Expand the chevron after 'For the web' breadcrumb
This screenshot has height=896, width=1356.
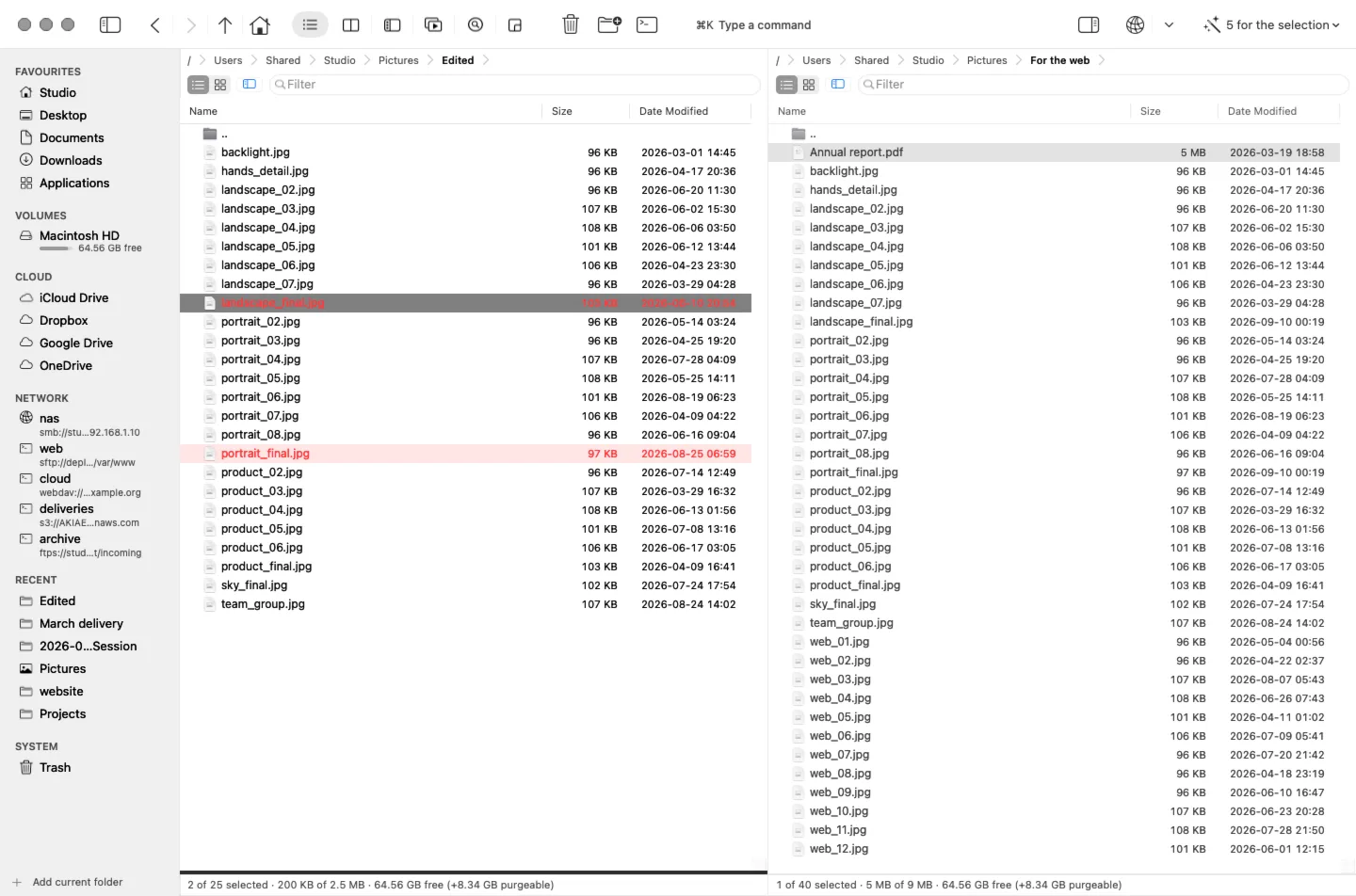tap(1102, 60)
